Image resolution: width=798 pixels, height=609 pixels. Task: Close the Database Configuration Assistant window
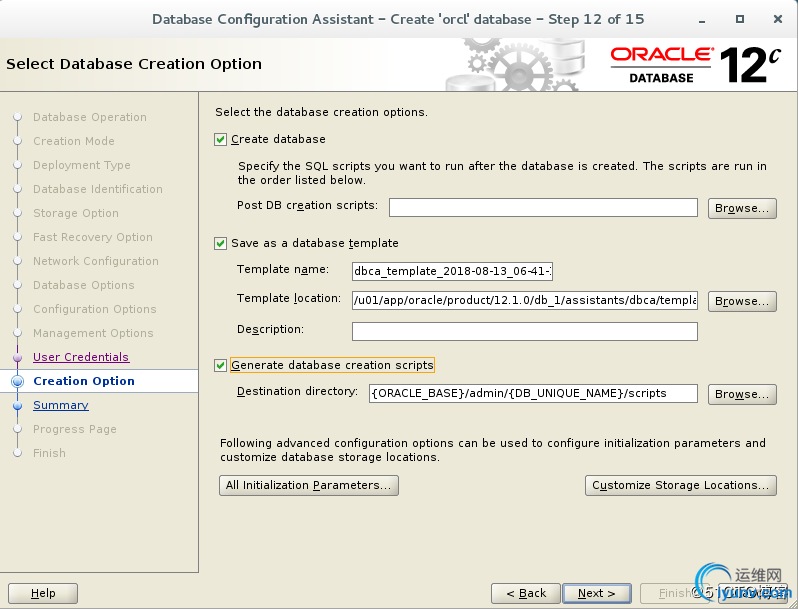(x=778, y=19)
